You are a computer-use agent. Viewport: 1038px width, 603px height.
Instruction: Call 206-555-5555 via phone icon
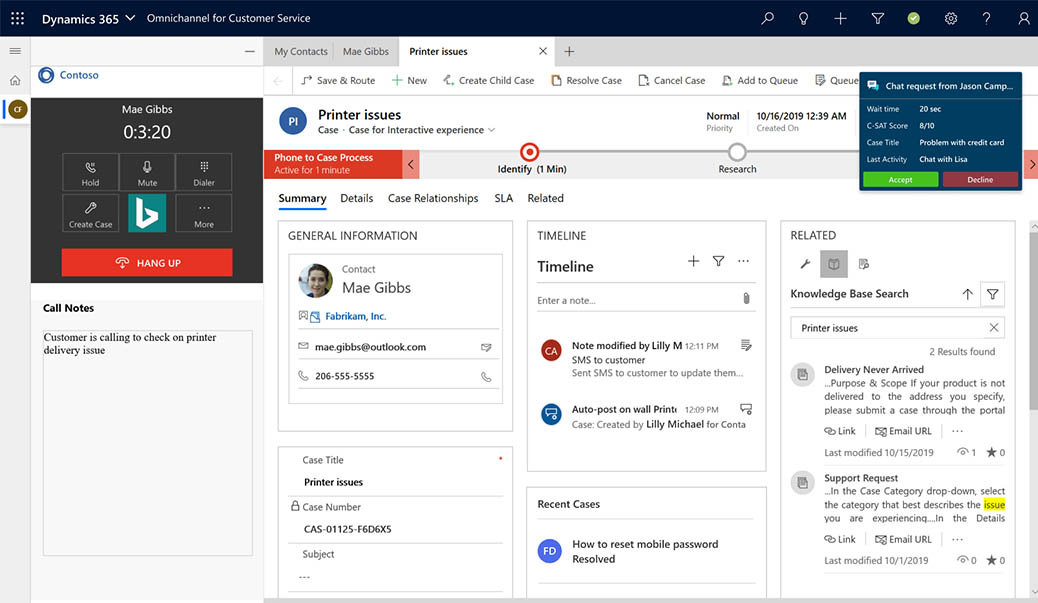(x=486, y=377)
